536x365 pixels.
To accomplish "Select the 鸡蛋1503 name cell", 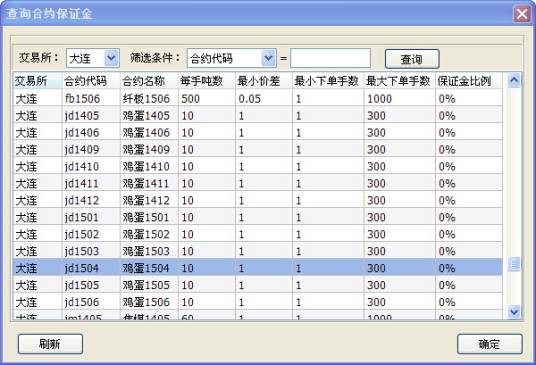I will click(x=149, y=251).
